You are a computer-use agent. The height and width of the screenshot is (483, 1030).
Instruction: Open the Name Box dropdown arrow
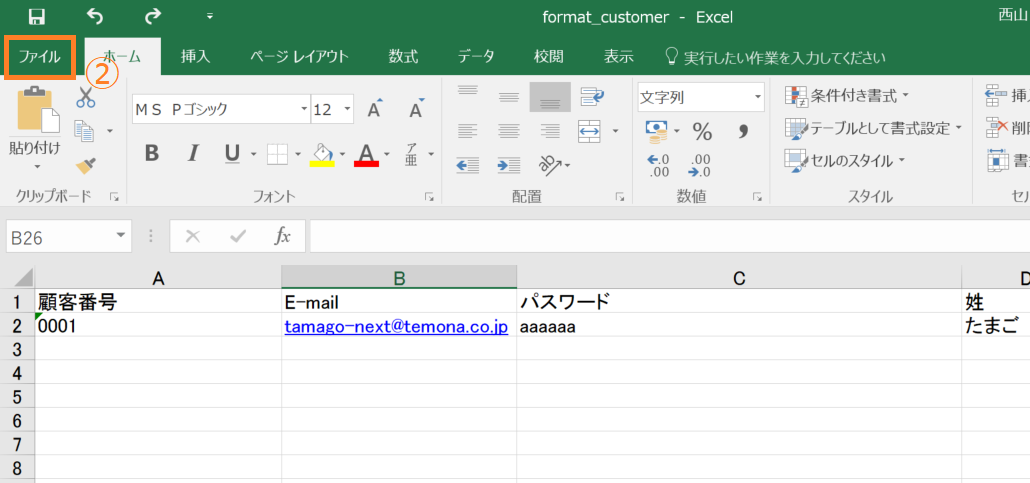121,237
